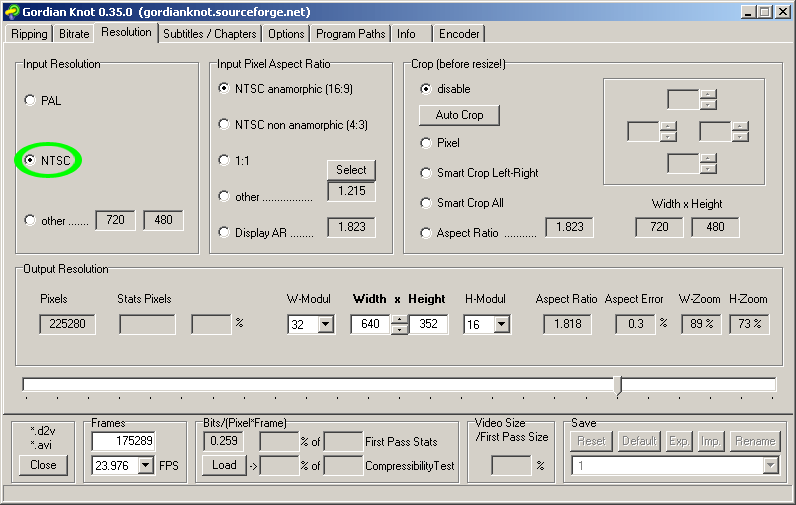
Task: Select the PAL input resolution
Action: point(30,100)
